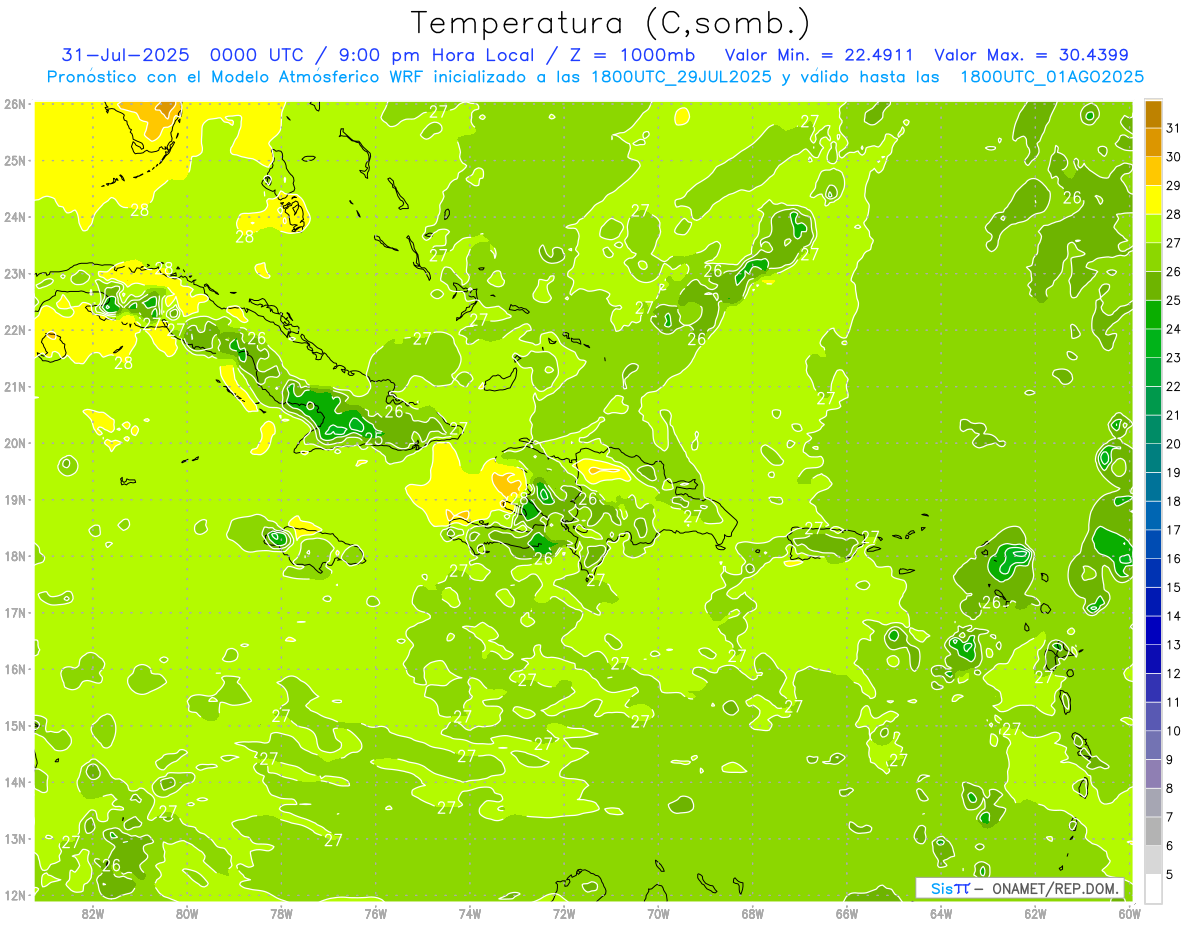This screenshot has width=1200, height=927.
Task: Click the 82W longitude axis label
Action: click(x=92, y=913)
